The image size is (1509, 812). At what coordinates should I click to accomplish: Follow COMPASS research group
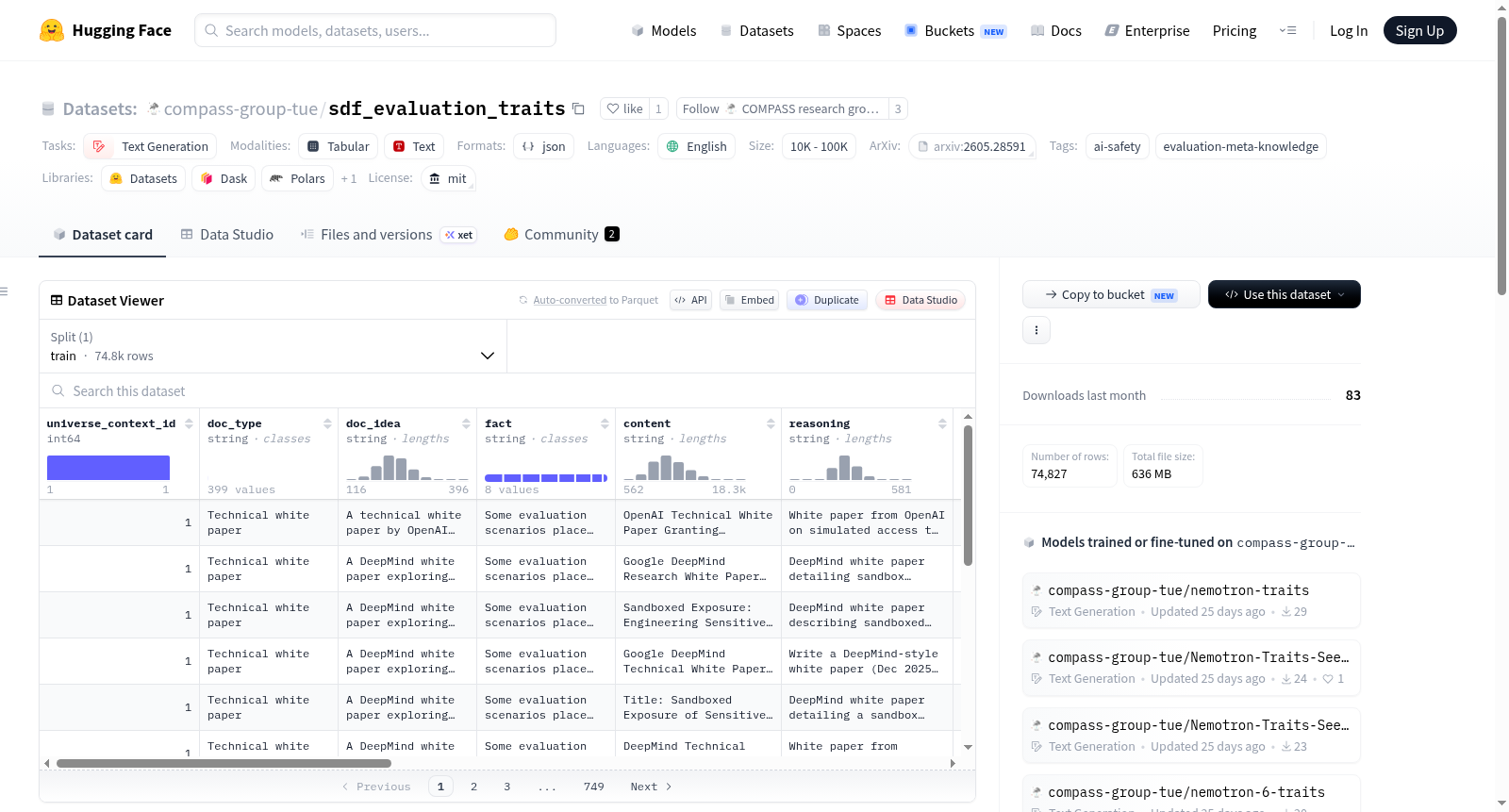(x=782, y=108)
